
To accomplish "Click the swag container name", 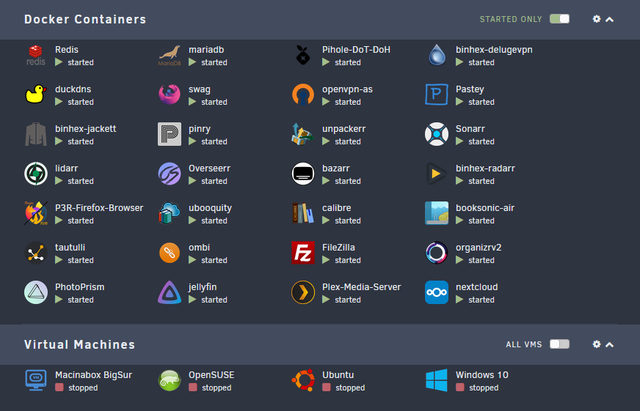I will [199, 89].
